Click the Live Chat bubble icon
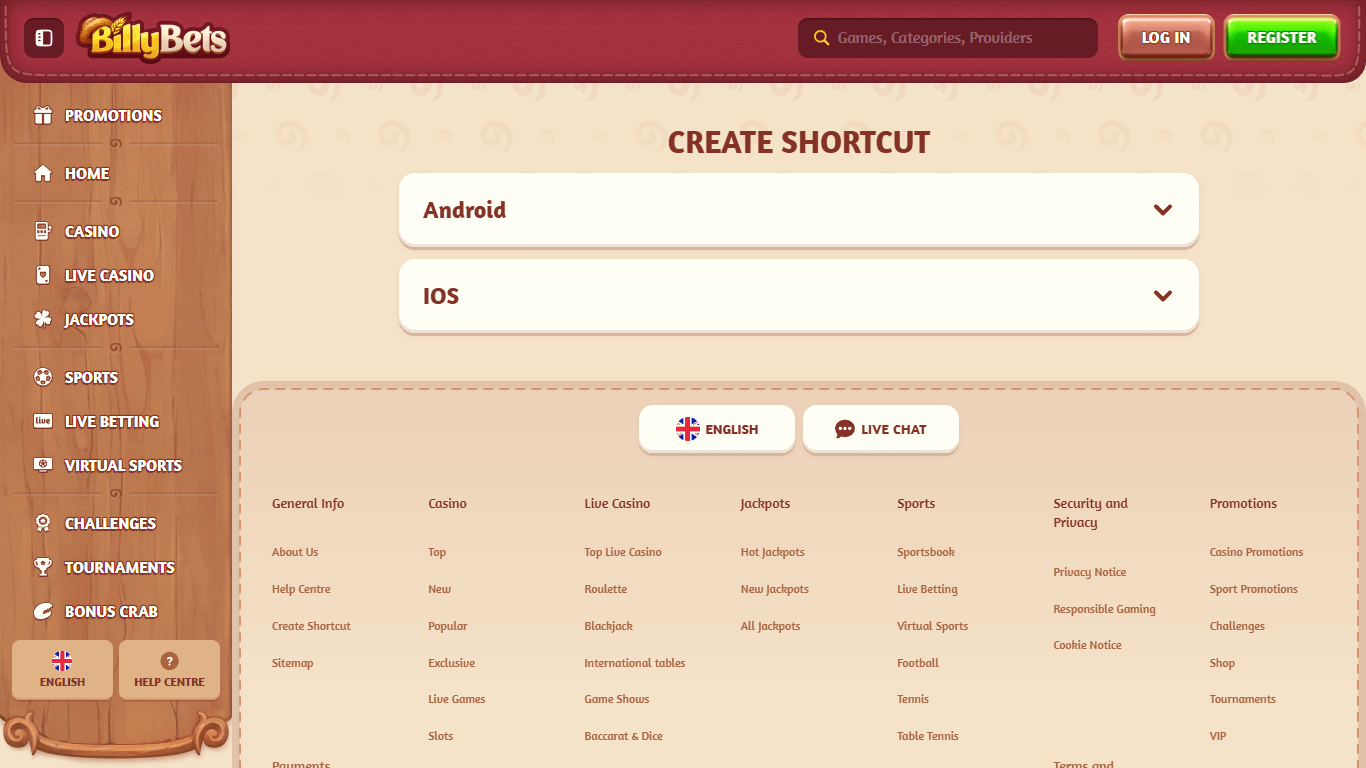 (x=845, y=429)
